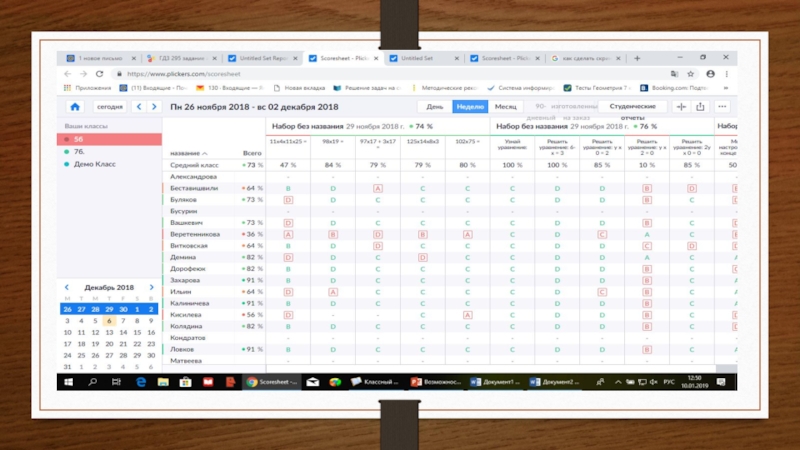Click browser reload icon
Image resolution: width=800 pixels, height=450 pixels.
97,74
